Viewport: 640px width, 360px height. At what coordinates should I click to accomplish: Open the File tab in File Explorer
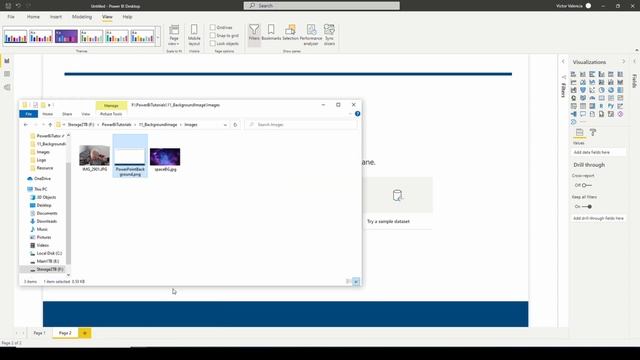[x=29, y=114]
